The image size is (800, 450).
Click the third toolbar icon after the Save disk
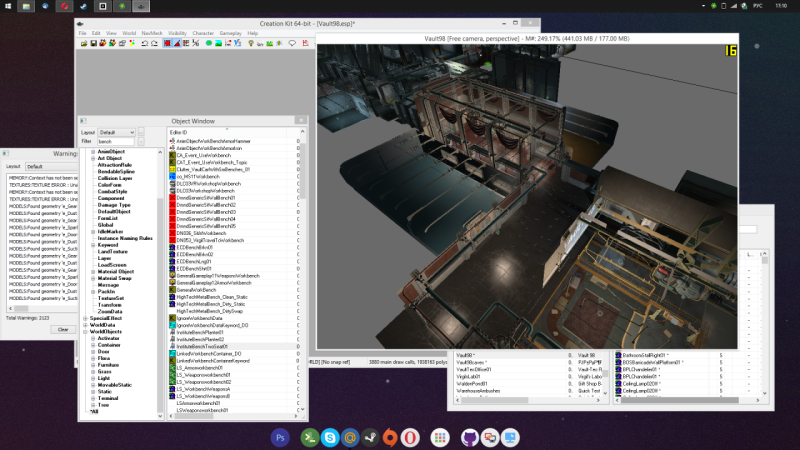(122, 43)
